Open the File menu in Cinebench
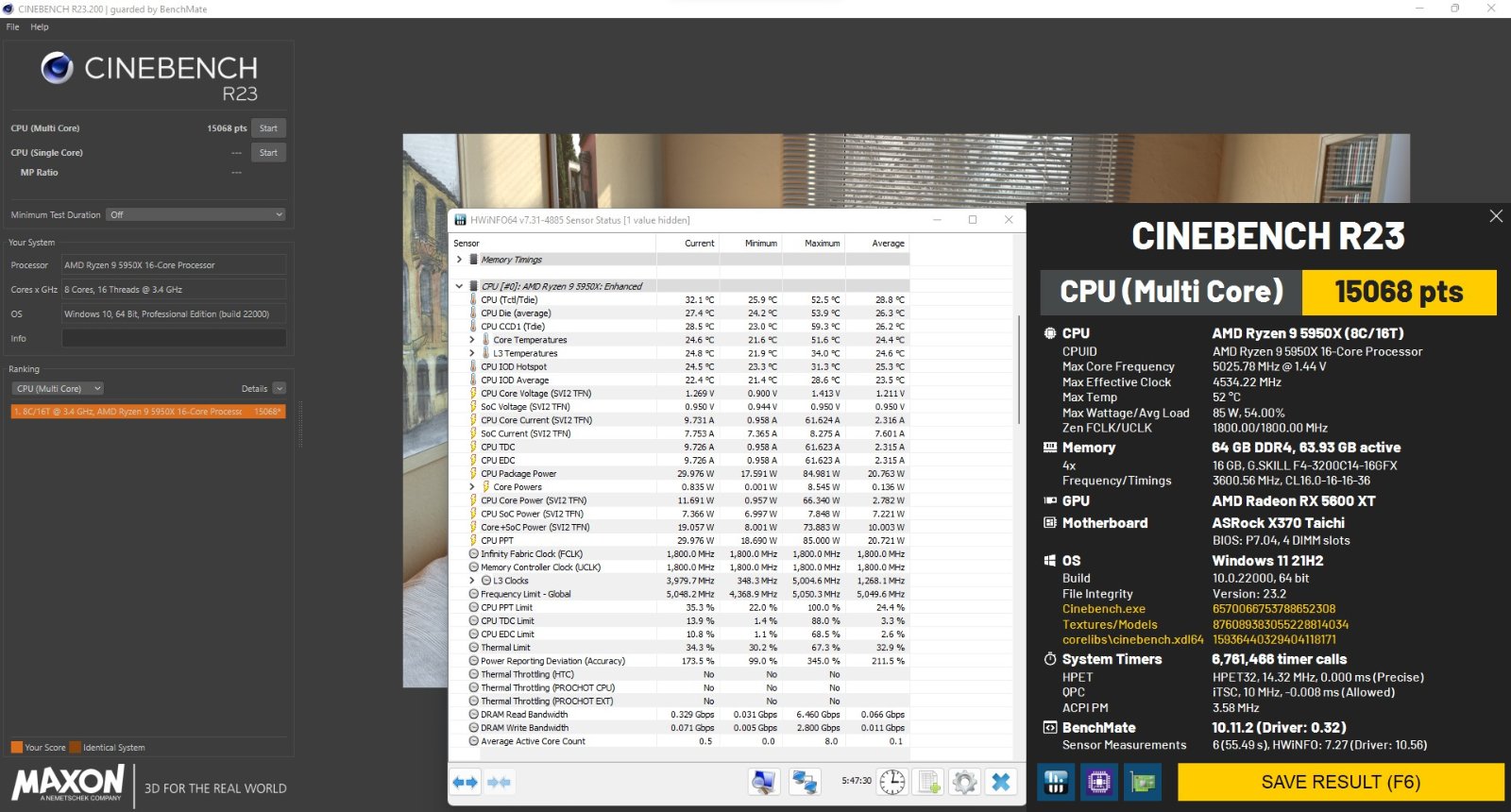1511x812 pixels. 13,26
